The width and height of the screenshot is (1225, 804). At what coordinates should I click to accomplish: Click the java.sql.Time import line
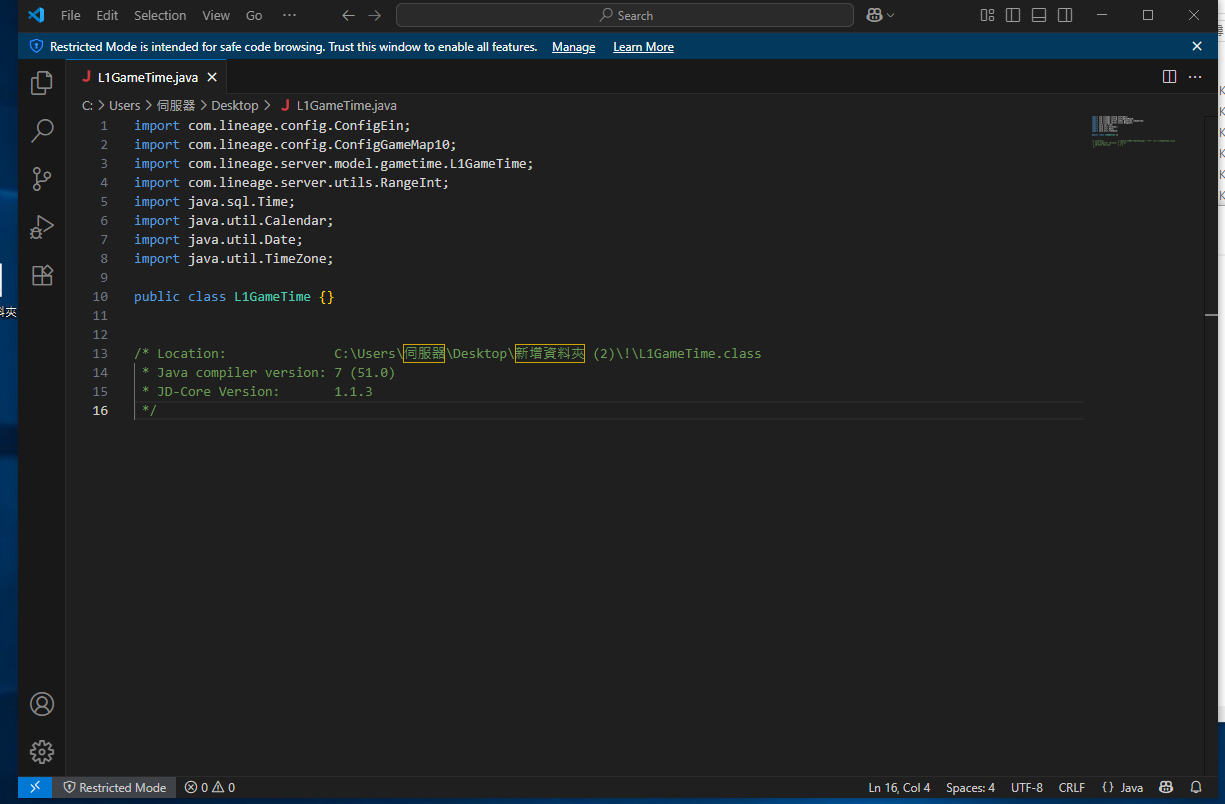[x=215, y=202]
